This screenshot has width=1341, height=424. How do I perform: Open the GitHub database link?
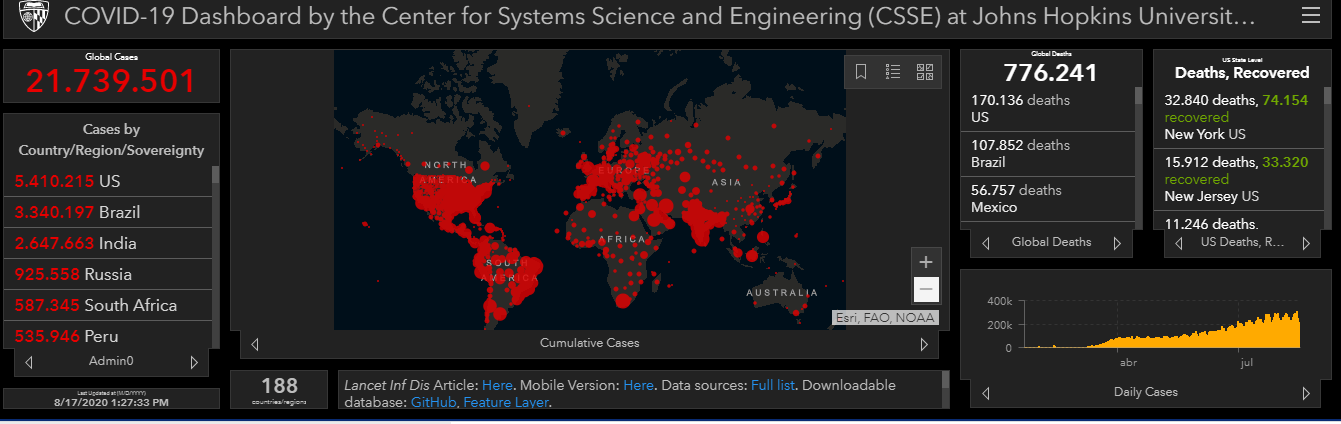point(433,402)
